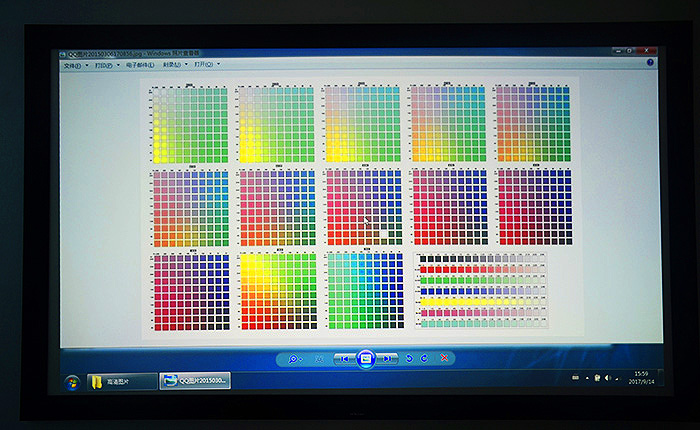Click the Windows Start button
The height and width of the screenshot is (430, 700).
[72, 381]
